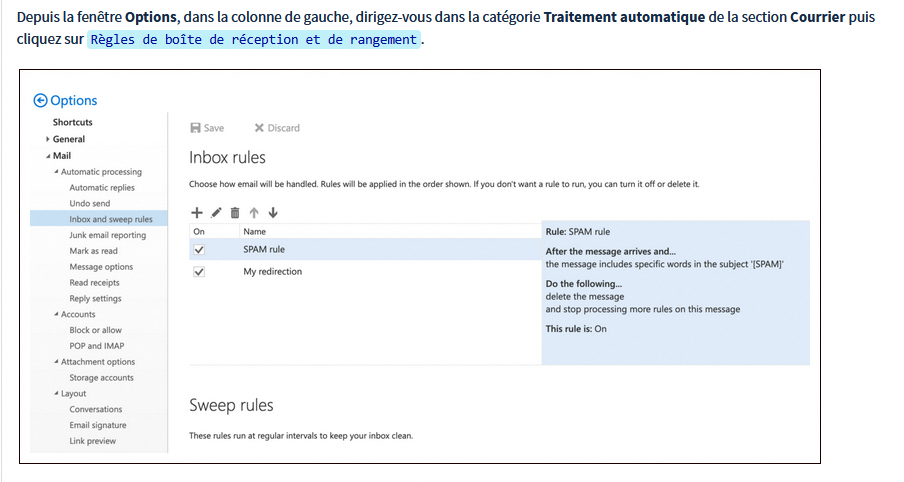The image size is (904, 482).
Task: Click the trash delete rule icon
Action: [235, 212]
